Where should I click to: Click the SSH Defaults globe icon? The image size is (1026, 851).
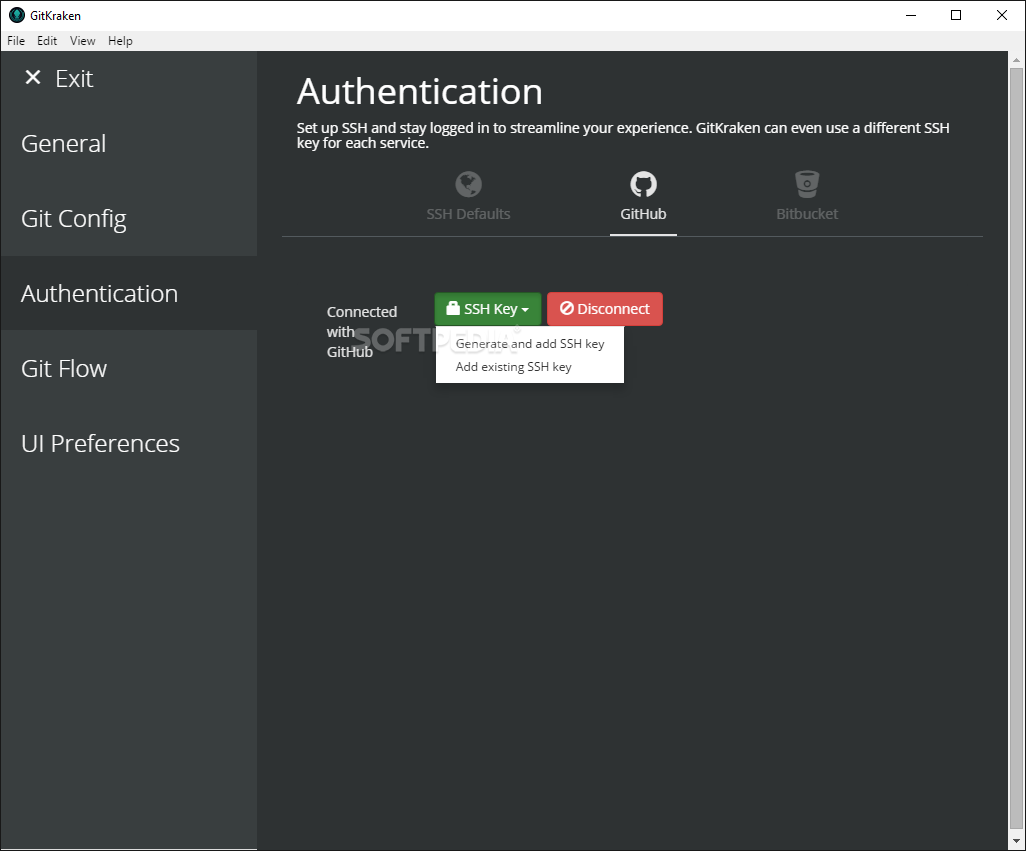469,184
